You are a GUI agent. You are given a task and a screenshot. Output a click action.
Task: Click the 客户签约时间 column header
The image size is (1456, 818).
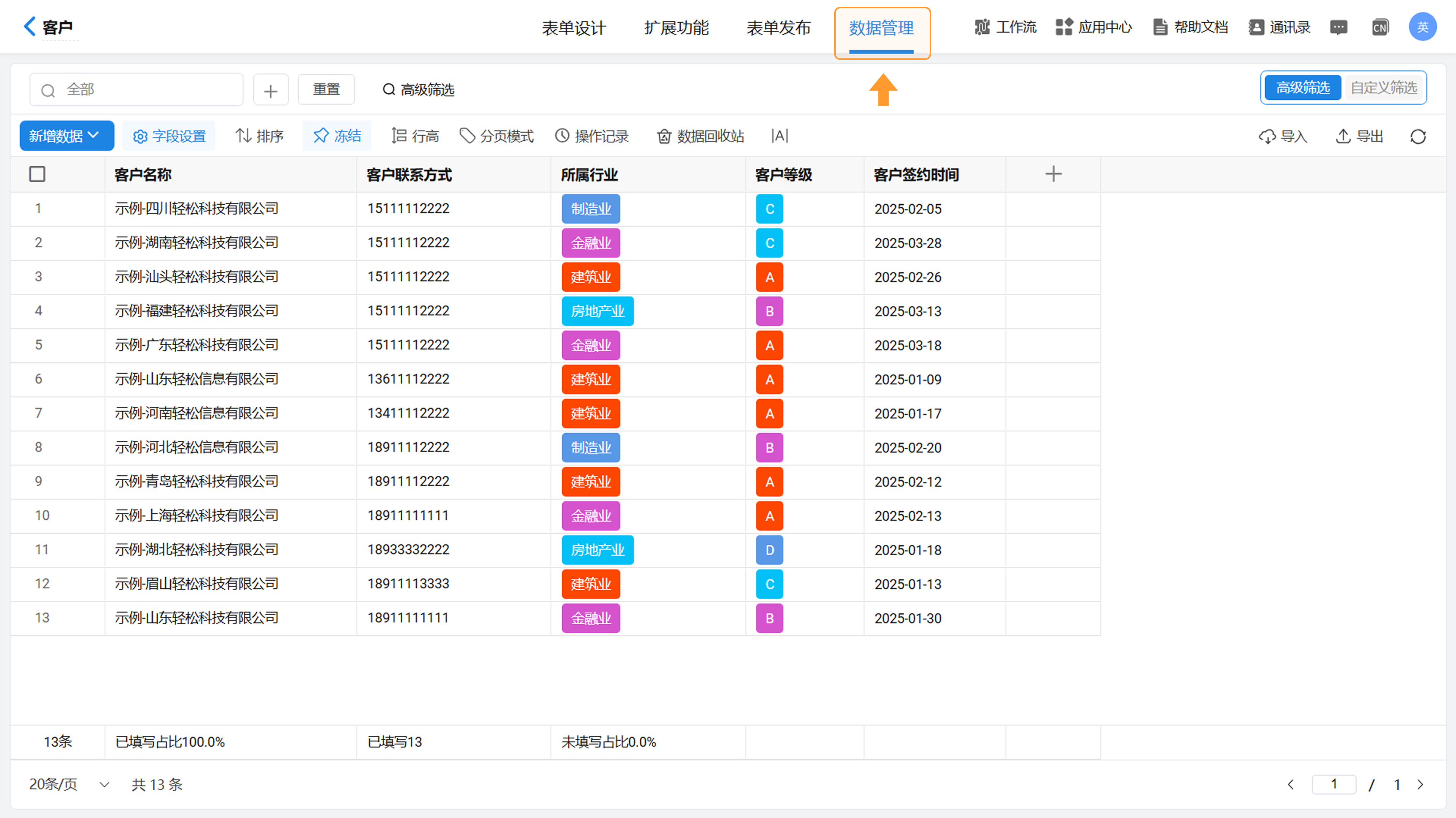tap(916, 175)
